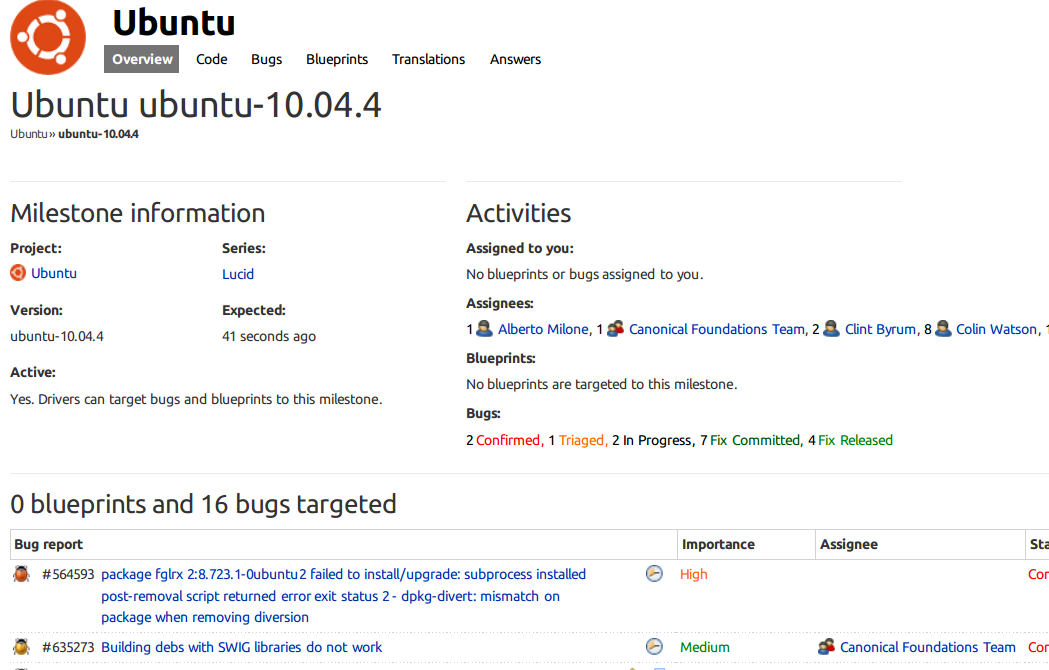Image resolution: width=1049 pixels, height=670 pixels.
Task: Click the 'Blueprints:' label under Activities
Action: [501, 358]
